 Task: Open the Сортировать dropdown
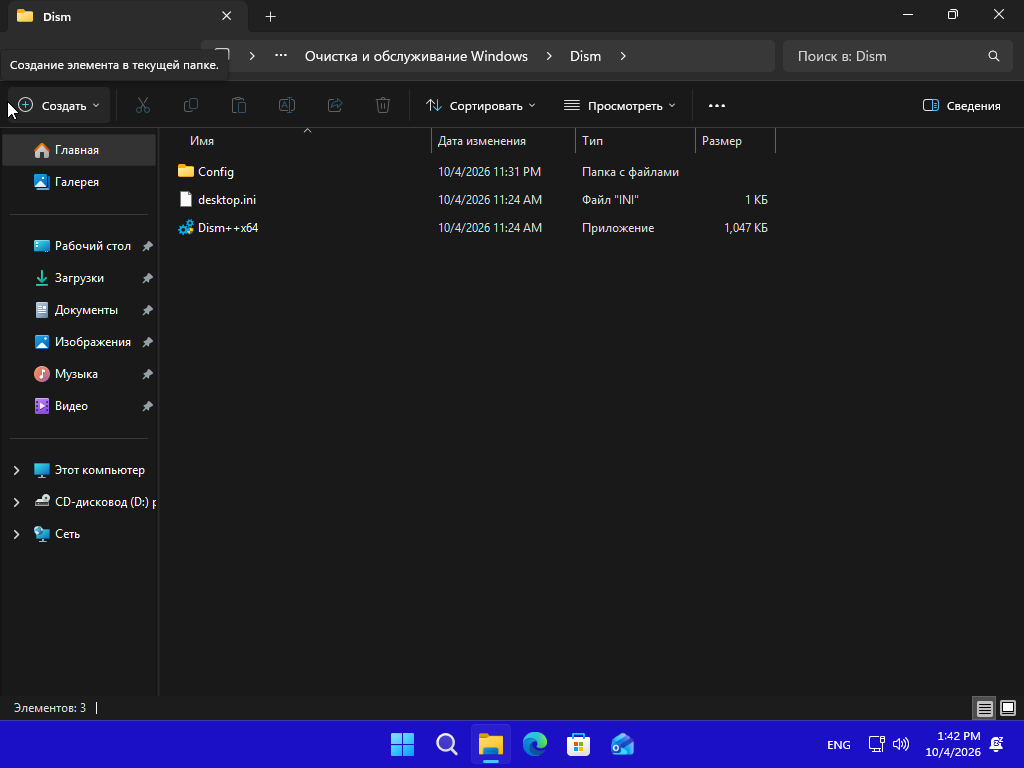(481, 106)
